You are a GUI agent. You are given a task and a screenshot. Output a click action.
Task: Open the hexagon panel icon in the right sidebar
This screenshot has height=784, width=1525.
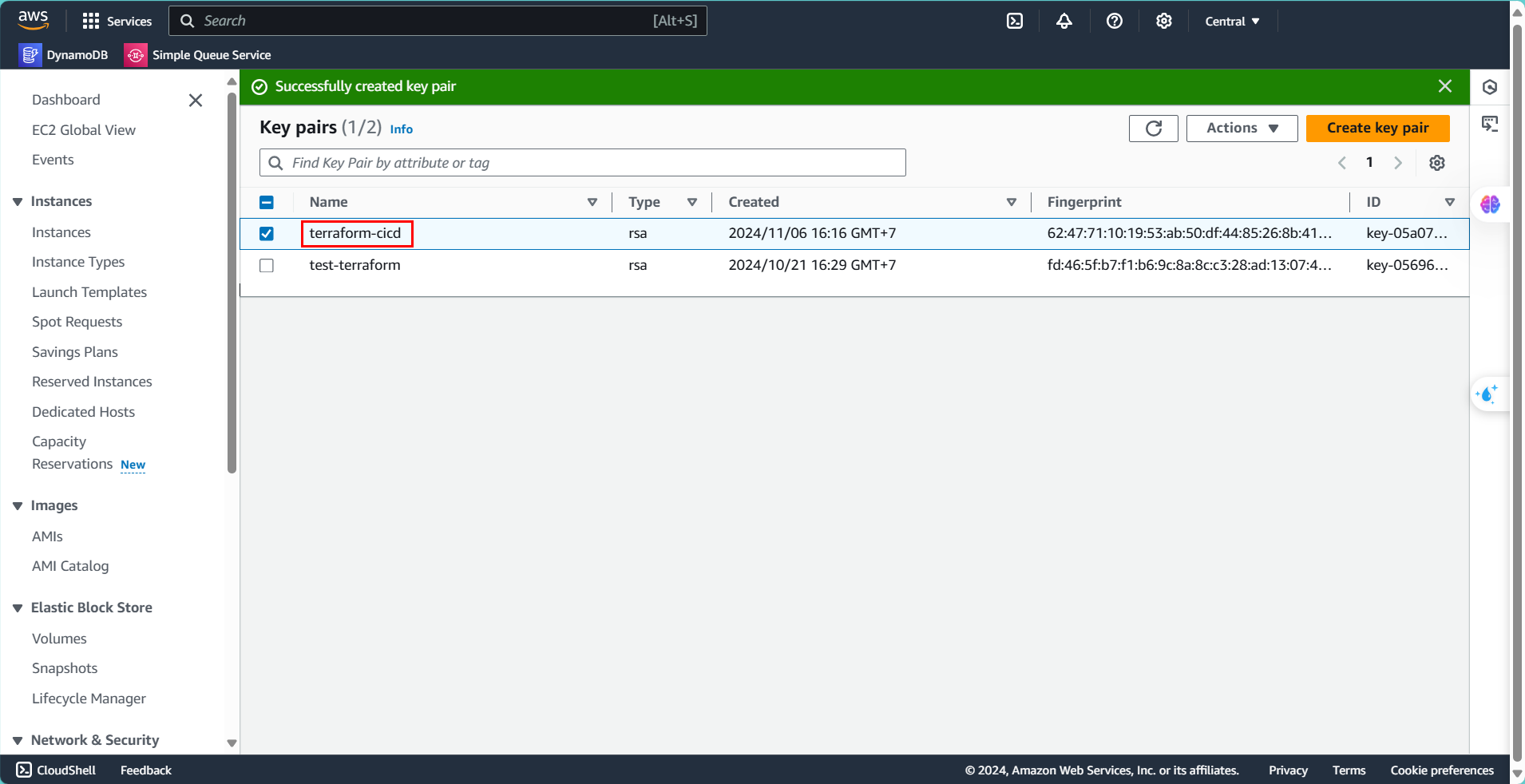[1490, 87]
